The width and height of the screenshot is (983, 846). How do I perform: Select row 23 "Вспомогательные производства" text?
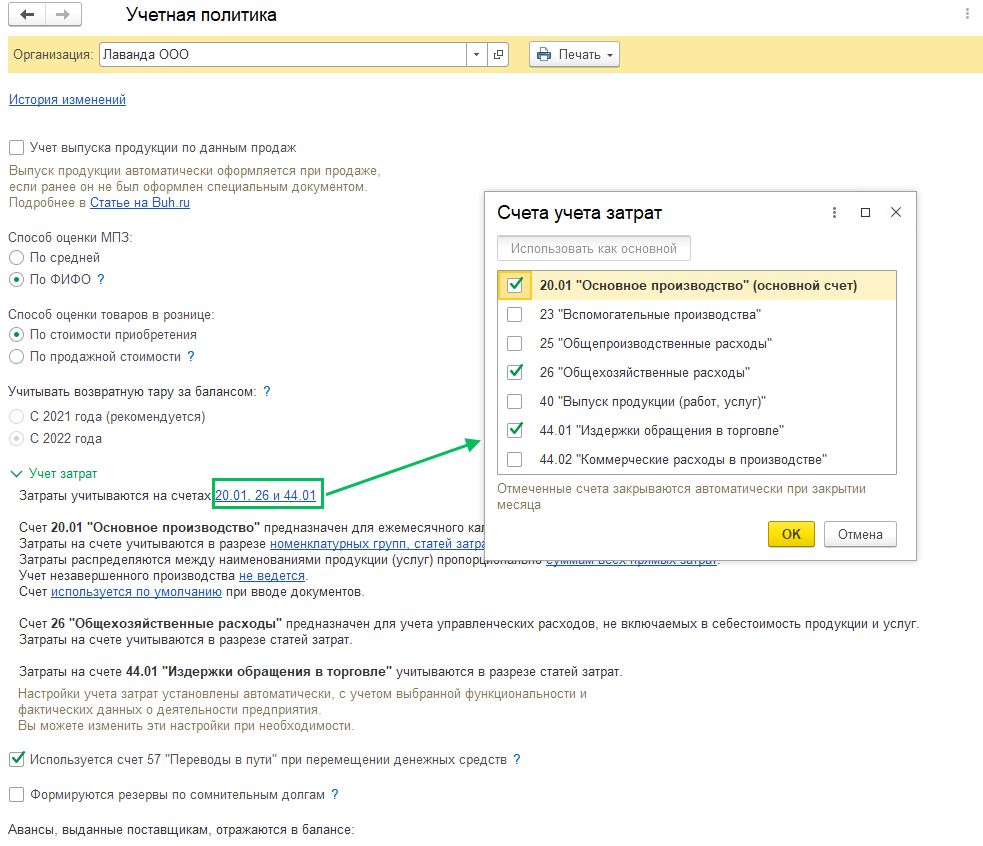click(650, 314)
